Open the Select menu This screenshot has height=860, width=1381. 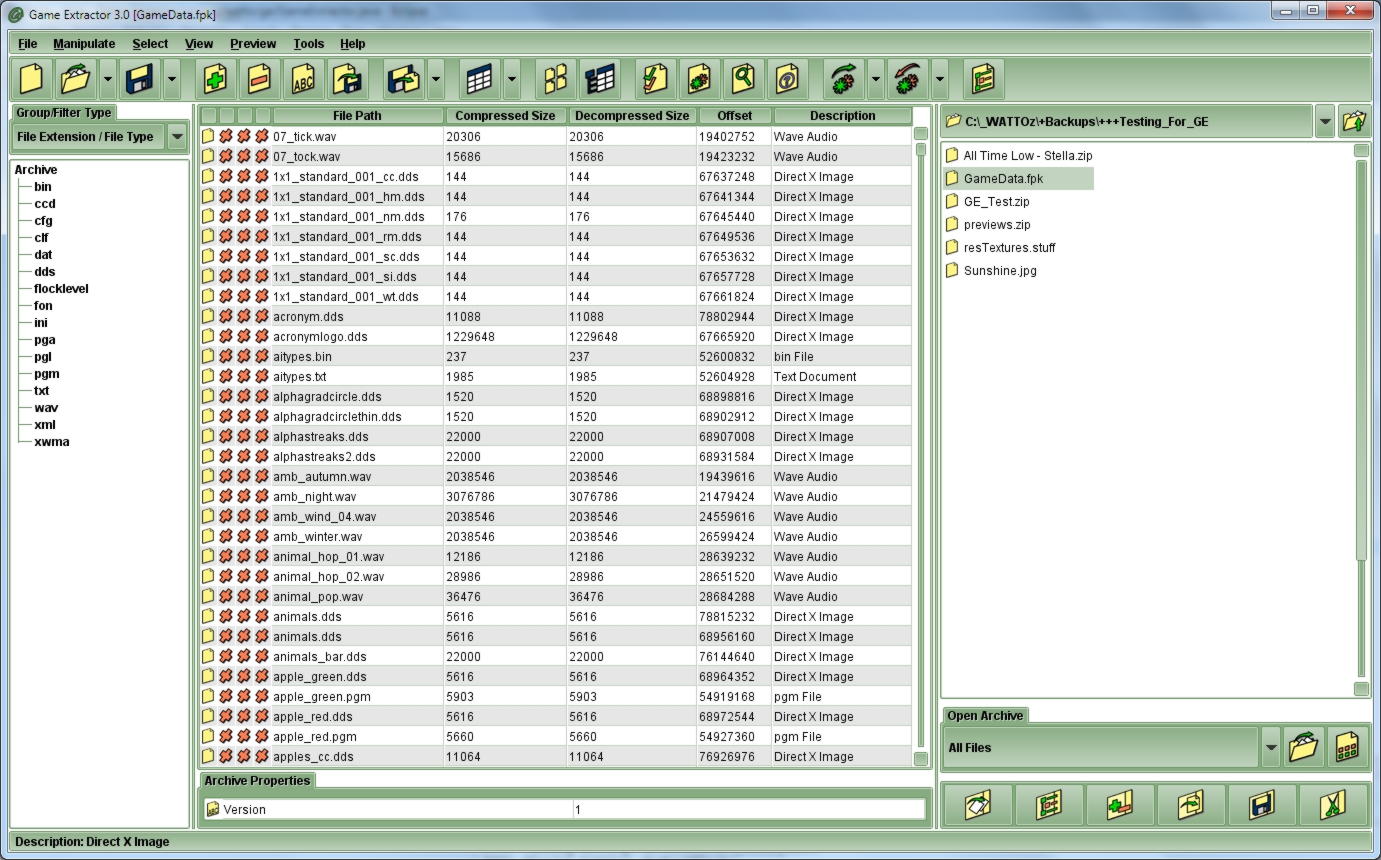pos(150,43)
